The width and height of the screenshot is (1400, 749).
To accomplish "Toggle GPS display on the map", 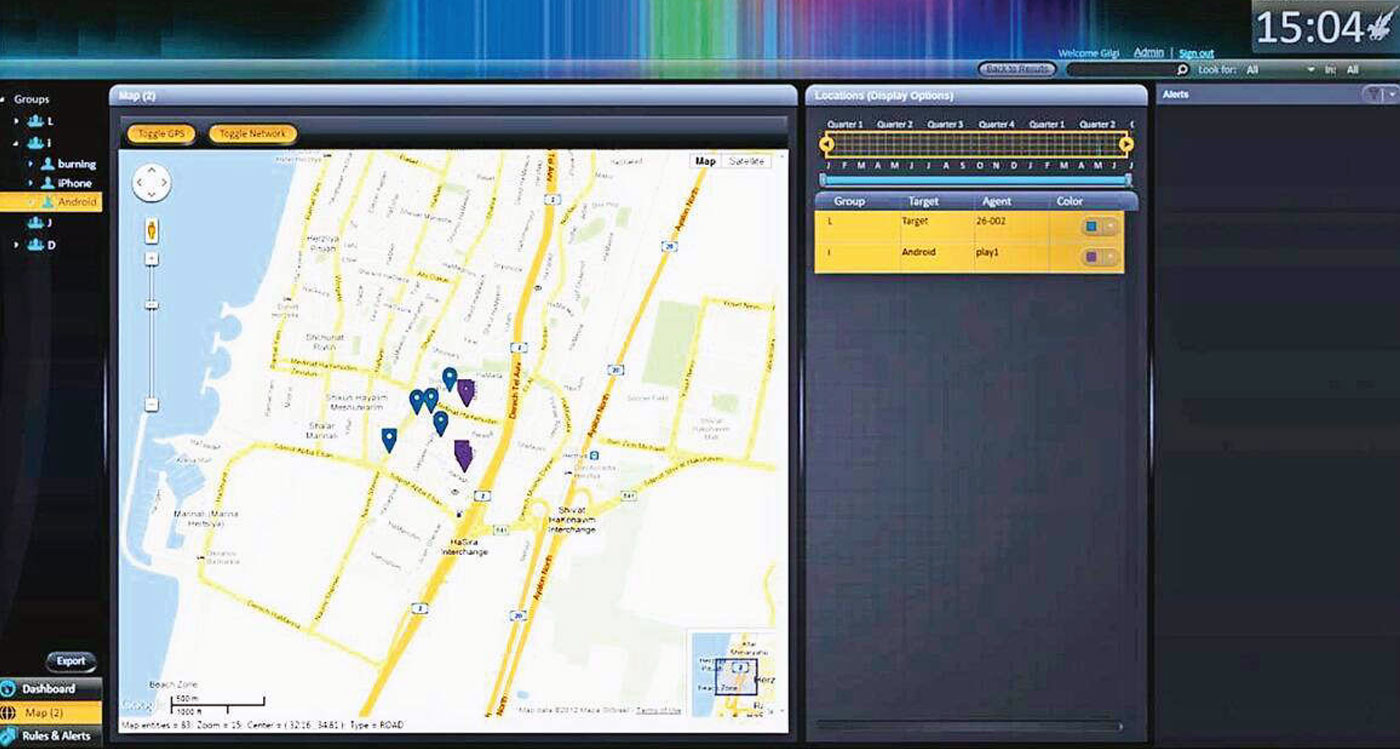I will coord(160,132).
